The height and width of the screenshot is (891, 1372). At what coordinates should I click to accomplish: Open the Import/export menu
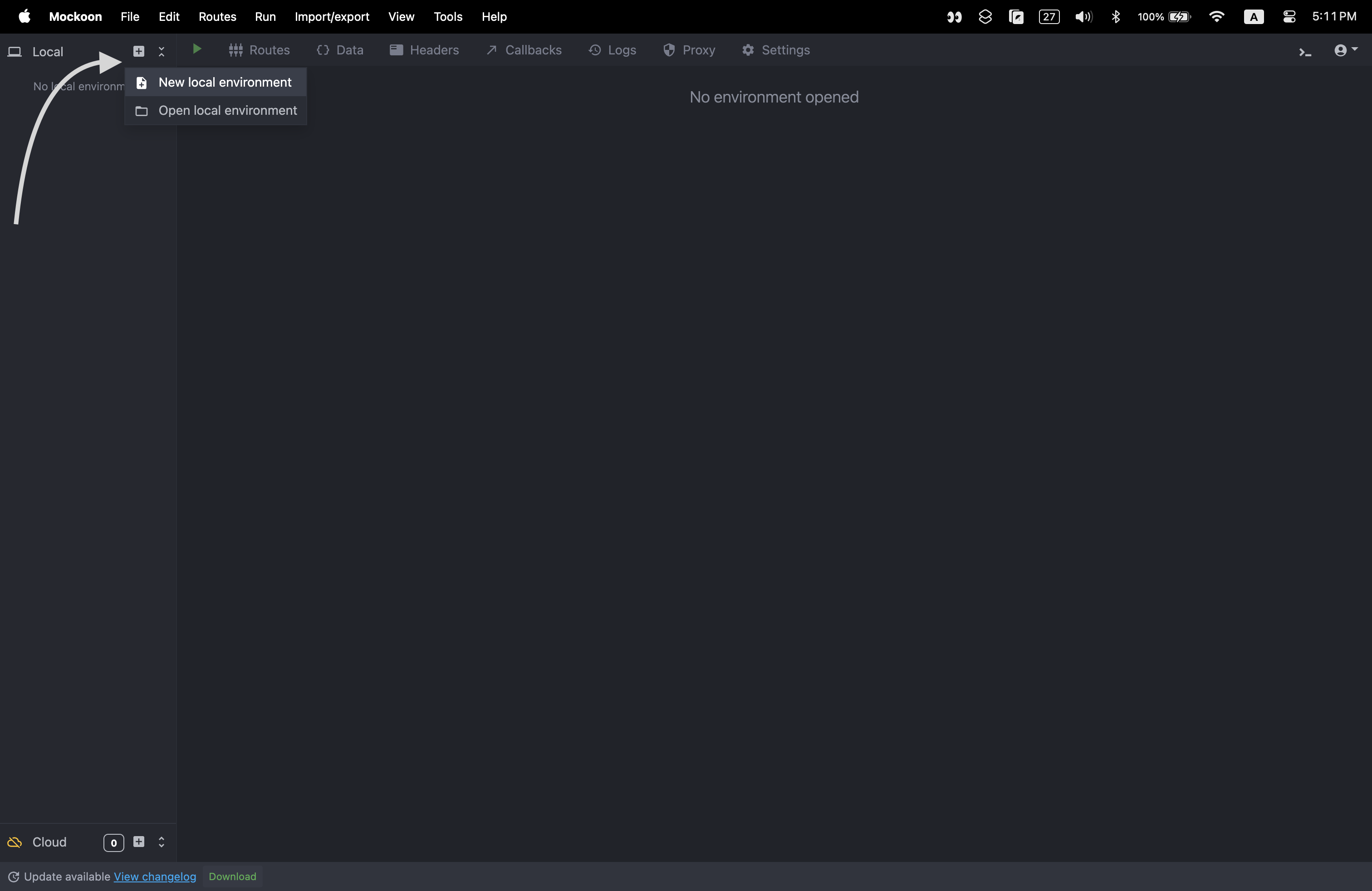click(332, 17)
